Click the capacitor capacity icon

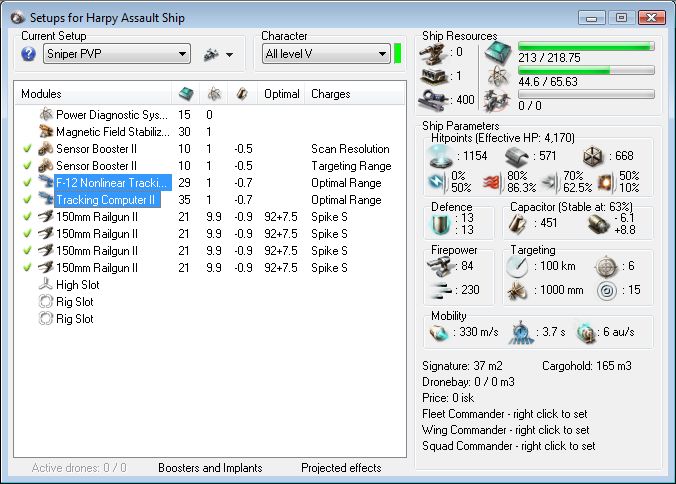tap(518, 223)
